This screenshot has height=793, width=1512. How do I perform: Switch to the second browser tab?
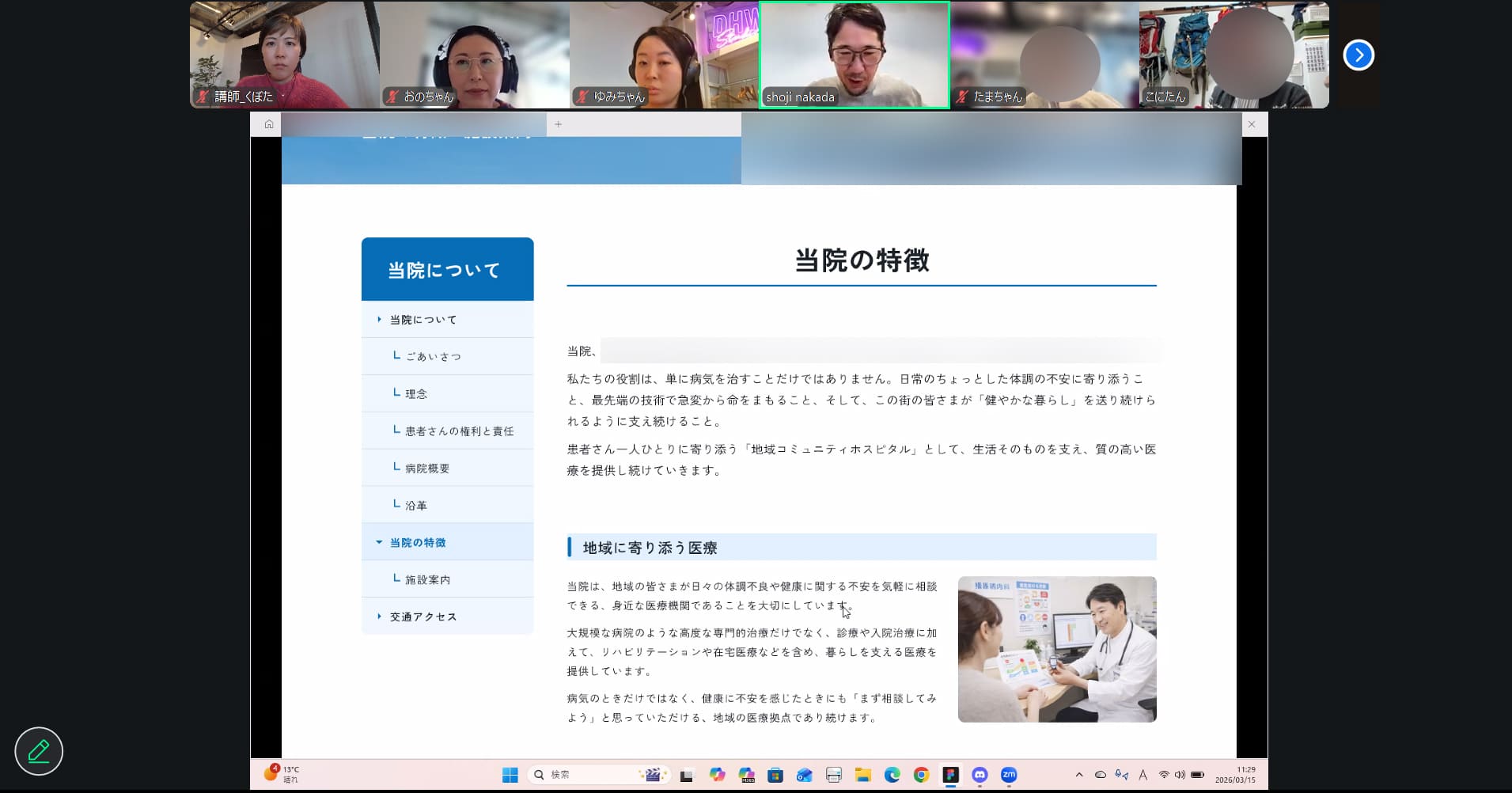[x=643, y=124]
